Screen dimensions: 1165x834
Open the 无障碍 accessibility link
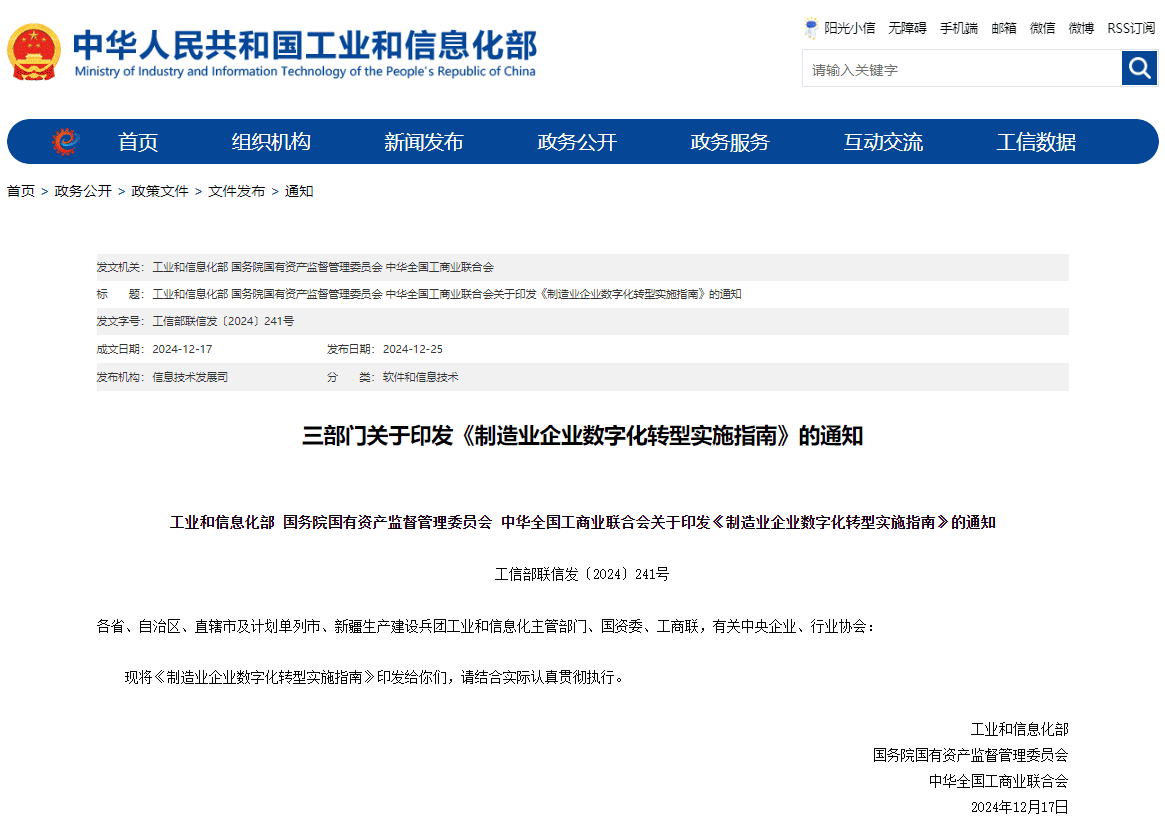[x=907, y=28]
